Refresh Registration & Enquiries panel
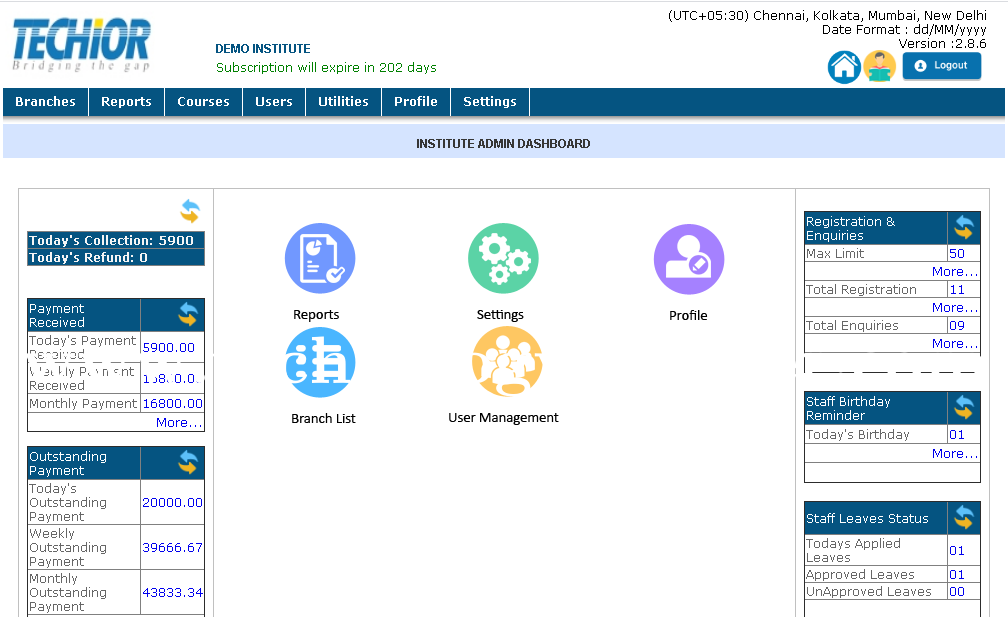The image size is (1008, 617). 964,228
